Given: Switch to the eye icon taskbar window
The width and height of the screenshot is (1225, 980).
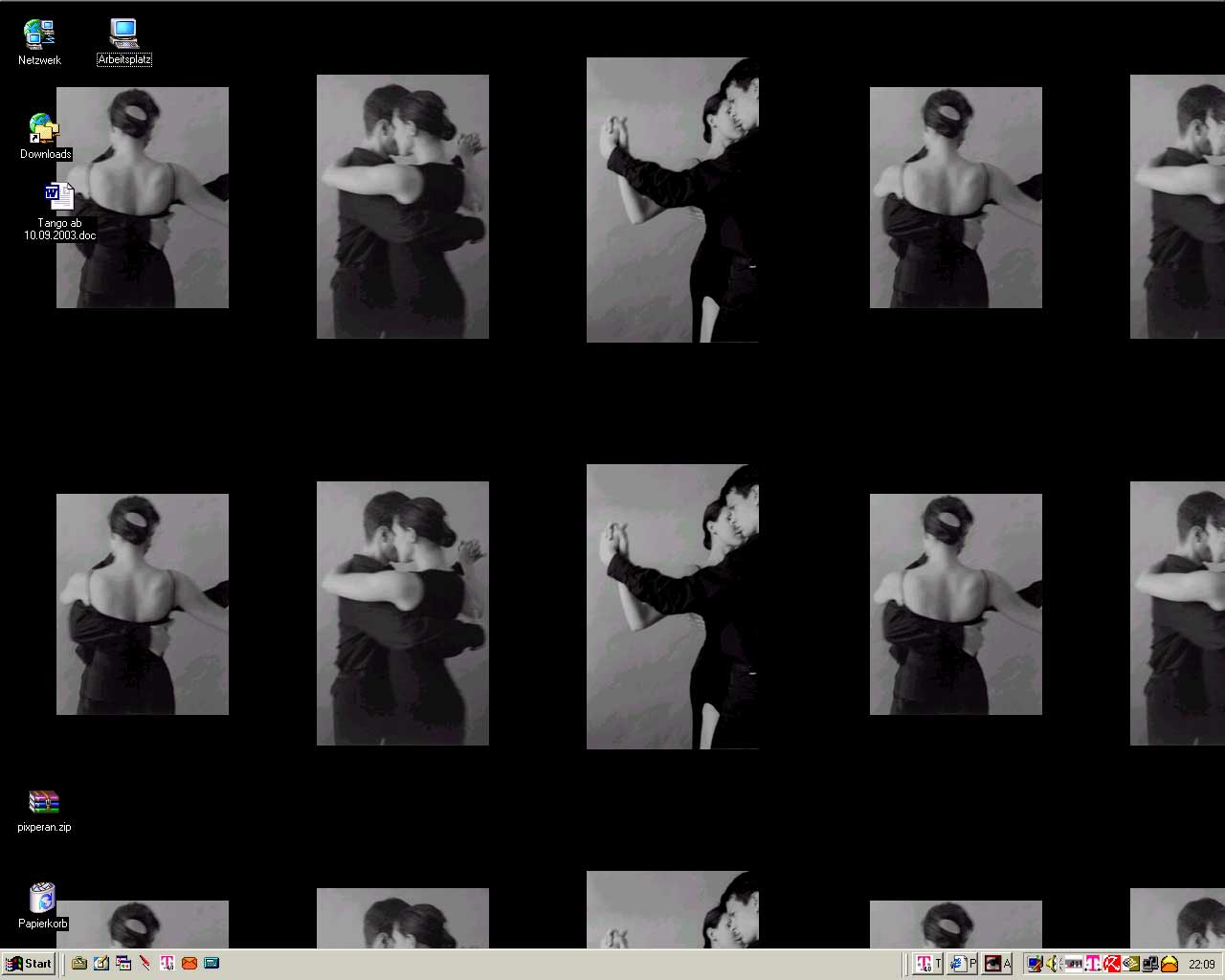Looking at the screenshot, I should [998, 964].
